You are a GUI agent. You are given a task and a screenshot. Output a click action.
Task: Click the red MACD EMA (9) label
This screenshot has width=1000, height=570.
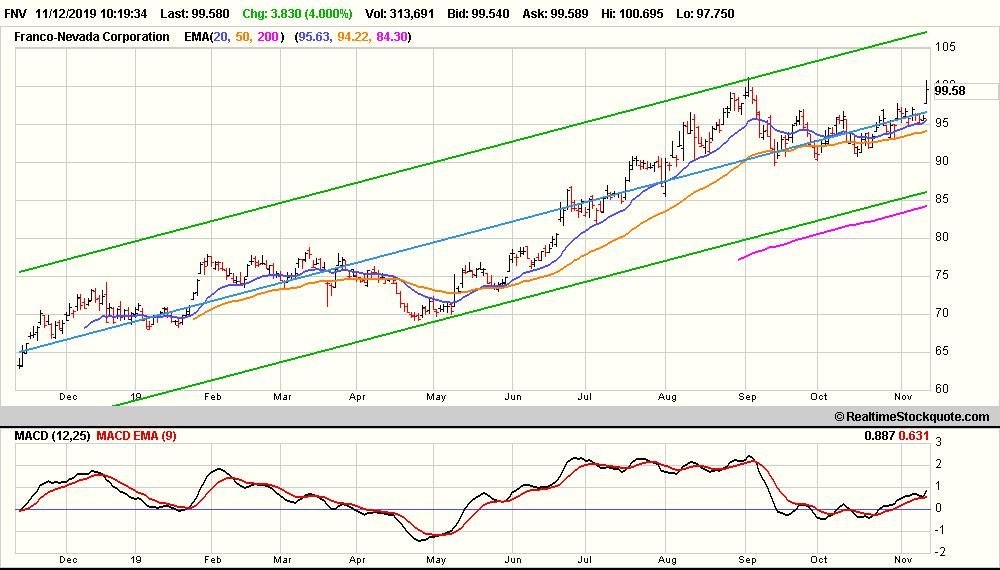[x=136, y=436]
